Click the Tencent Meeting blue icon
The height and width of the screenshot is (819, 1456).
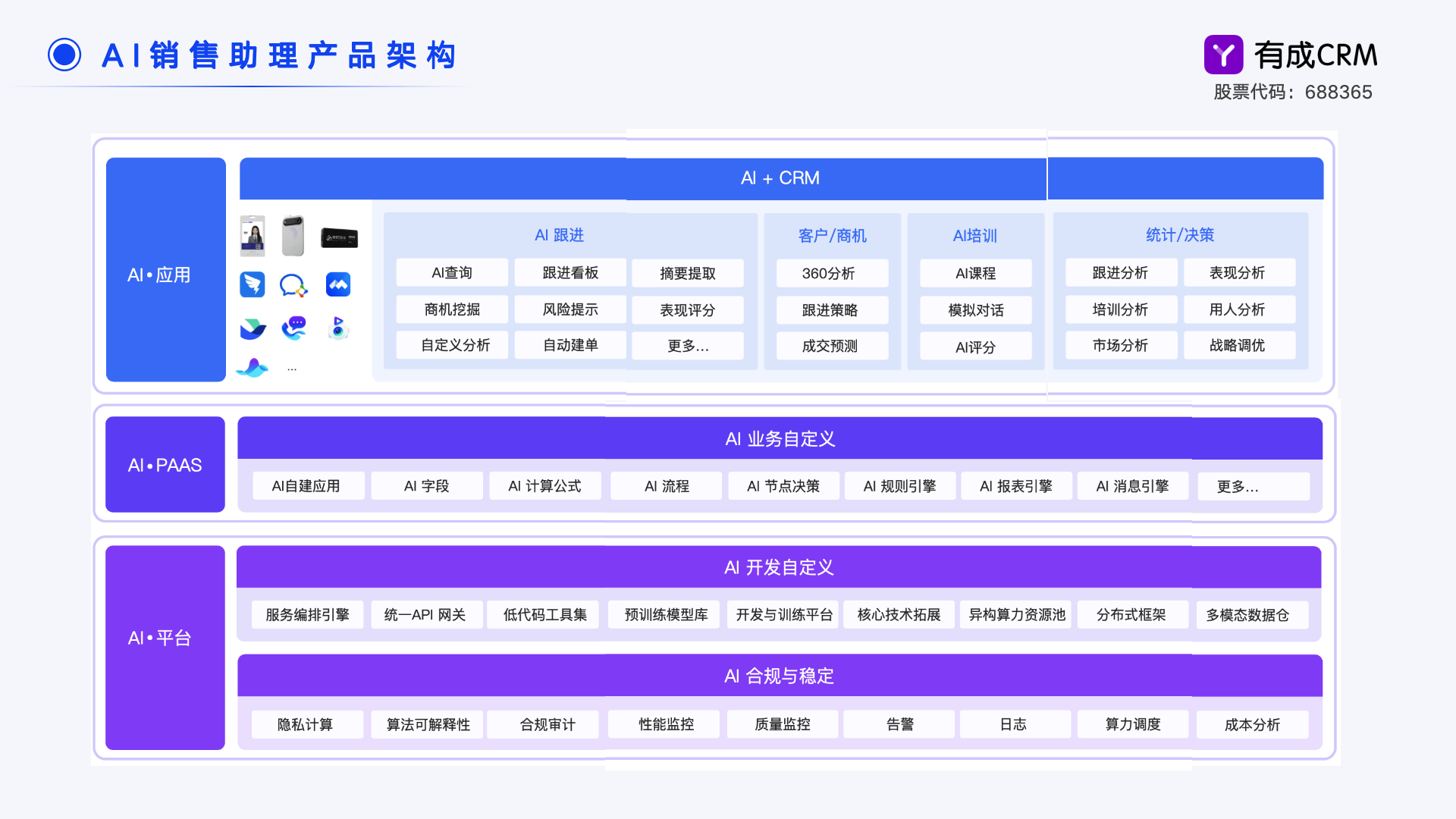(x=338, y=284)
